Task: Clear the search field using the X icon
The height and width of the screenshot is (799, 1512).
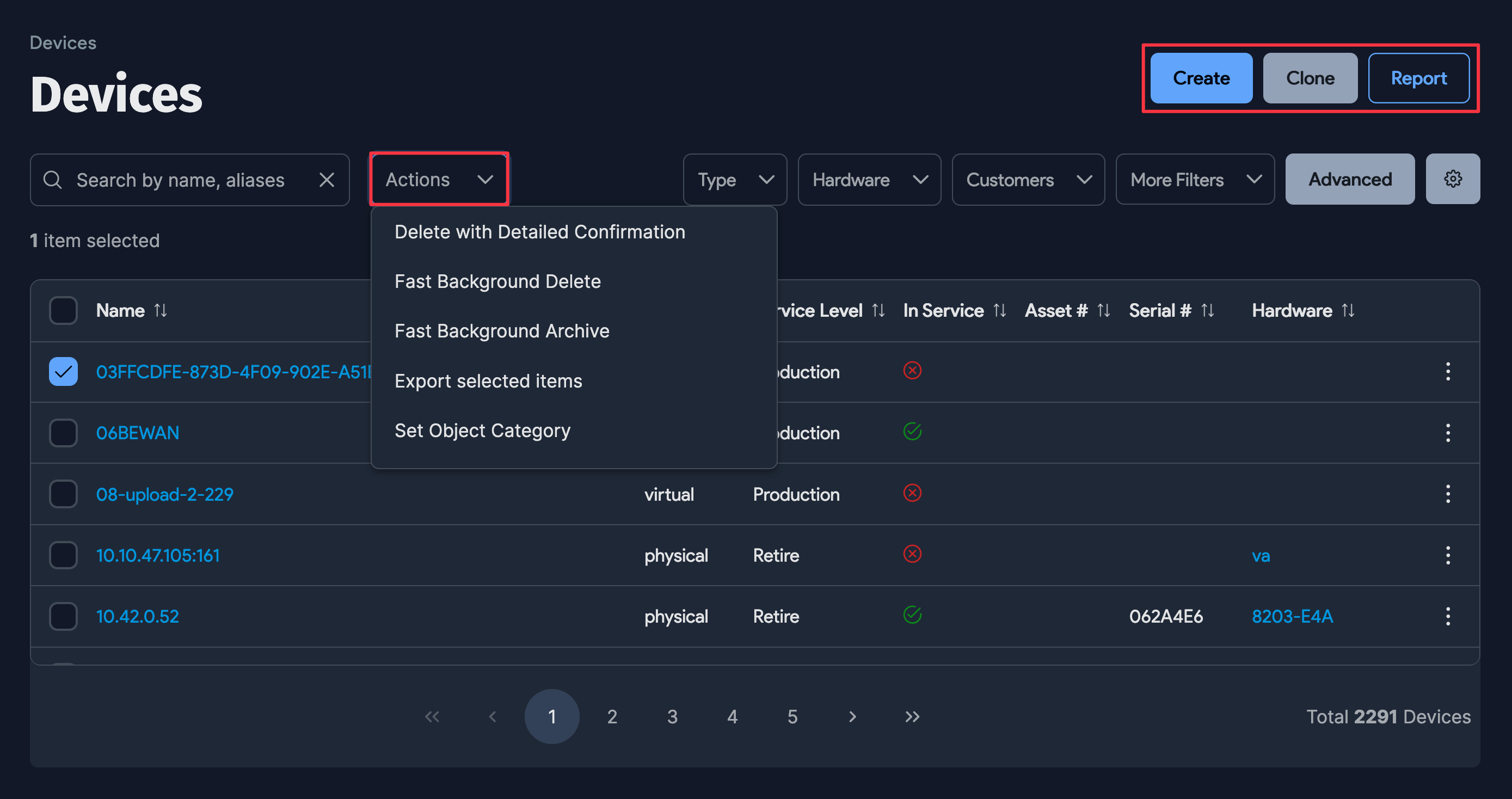Action: click(x=327, y=180)
